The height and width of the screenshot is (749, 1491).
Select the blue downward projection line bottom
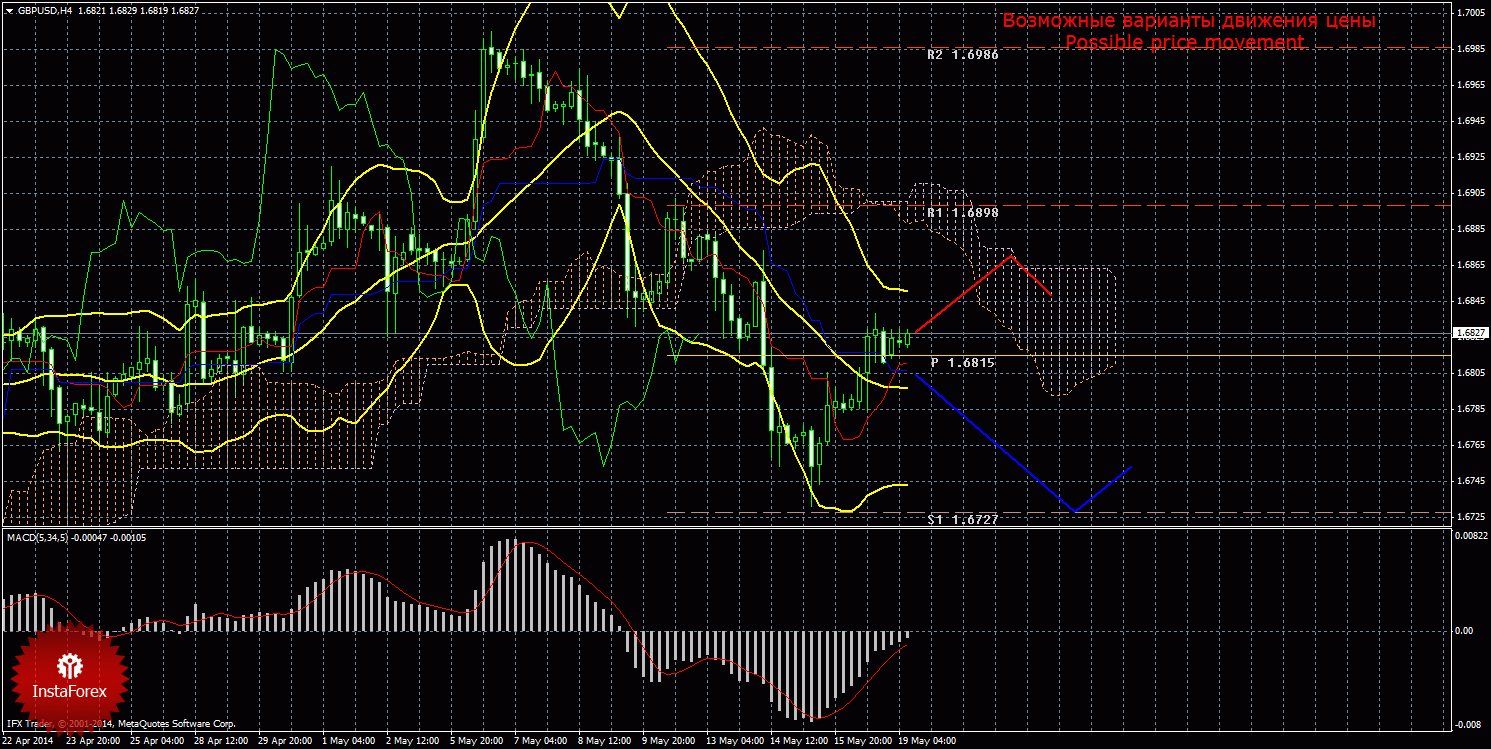tap(1075, 511)
